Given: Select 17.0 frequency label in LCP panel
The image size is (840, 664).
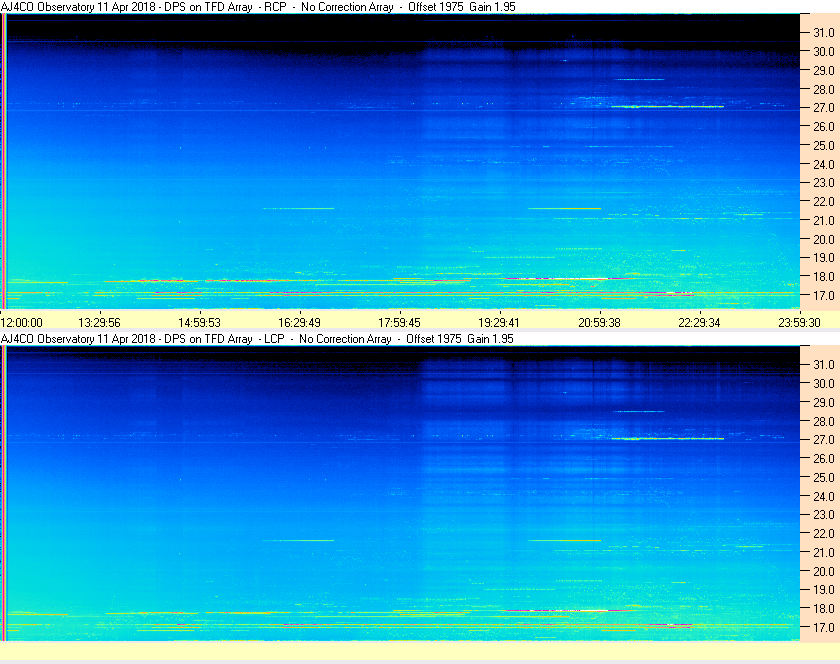Looking at the screenshot, I should tap(824, 627).
